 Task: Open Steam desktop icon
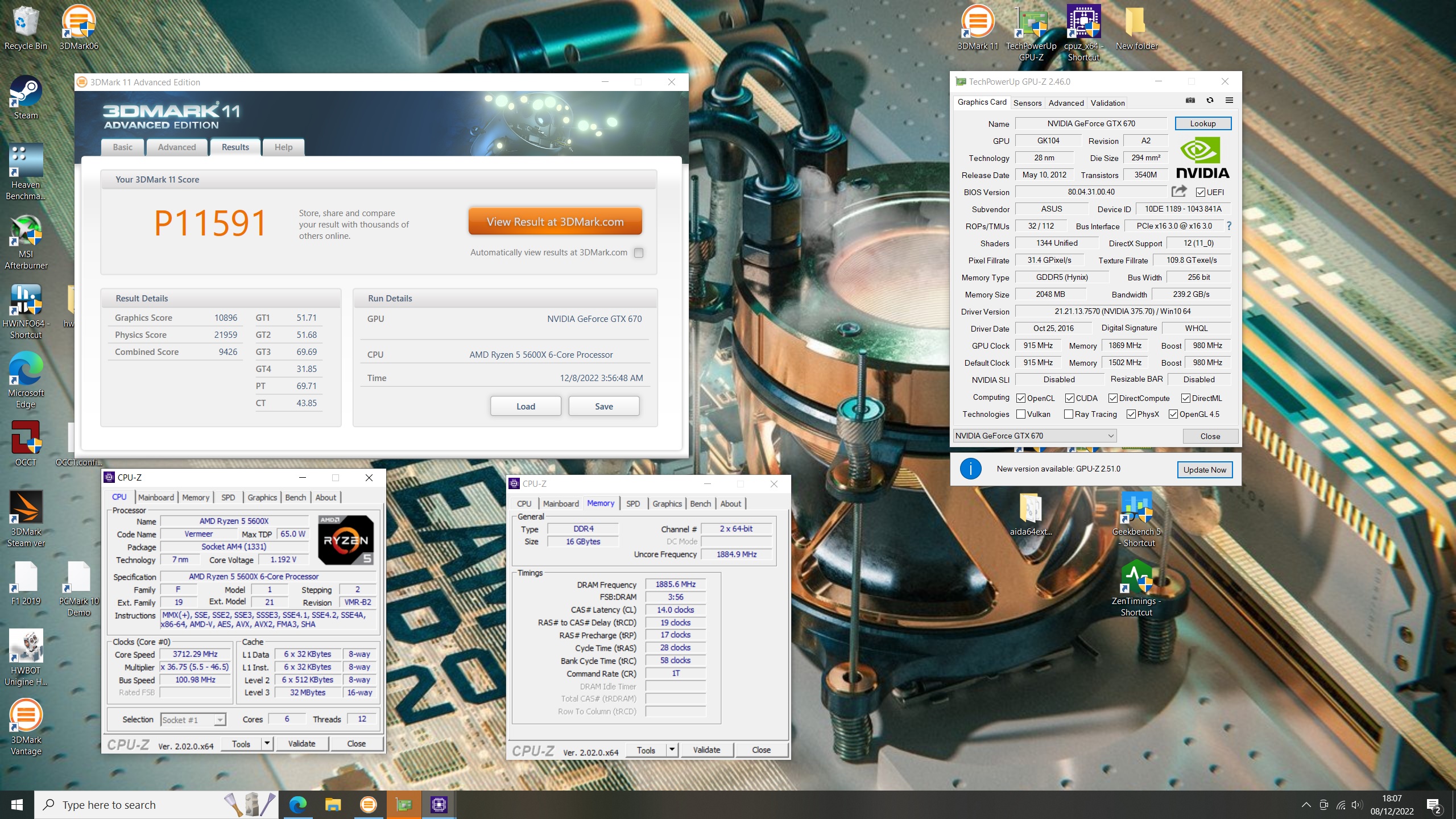click(26, 98)
